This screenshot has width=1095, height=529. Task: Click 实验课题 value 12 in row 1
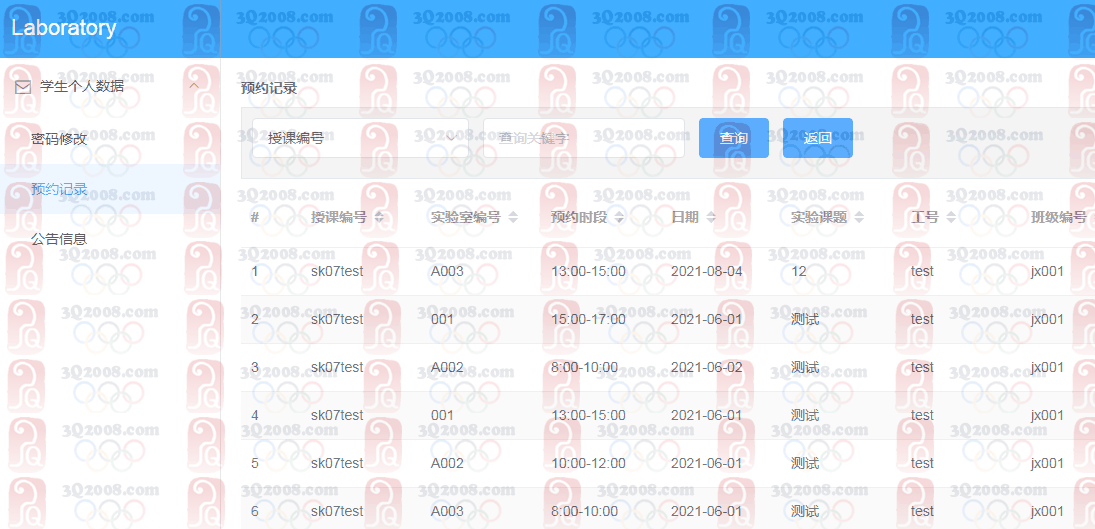point(798,271)
